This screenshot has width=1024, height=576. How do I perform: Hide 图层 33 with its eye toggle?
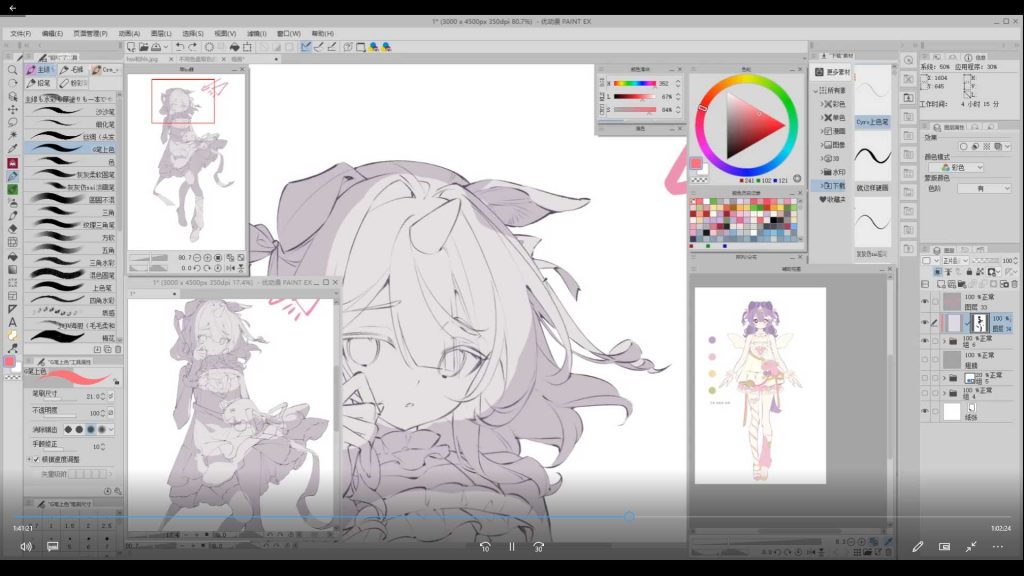coord(924,301)
